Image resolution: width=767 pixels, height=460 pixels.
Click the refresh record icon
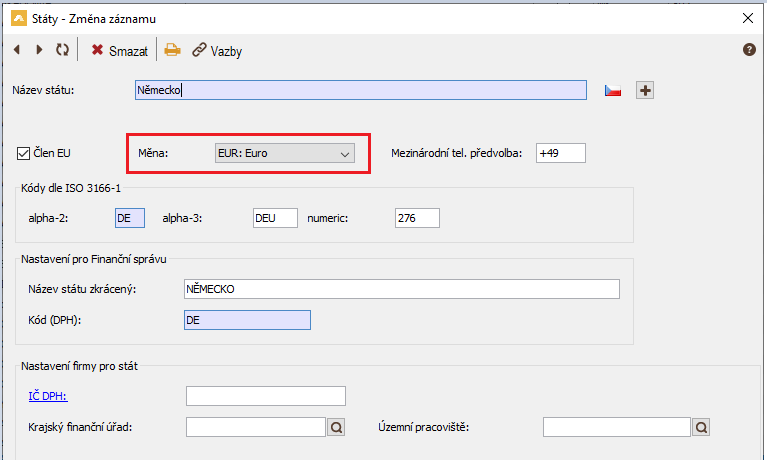point(62,50)
